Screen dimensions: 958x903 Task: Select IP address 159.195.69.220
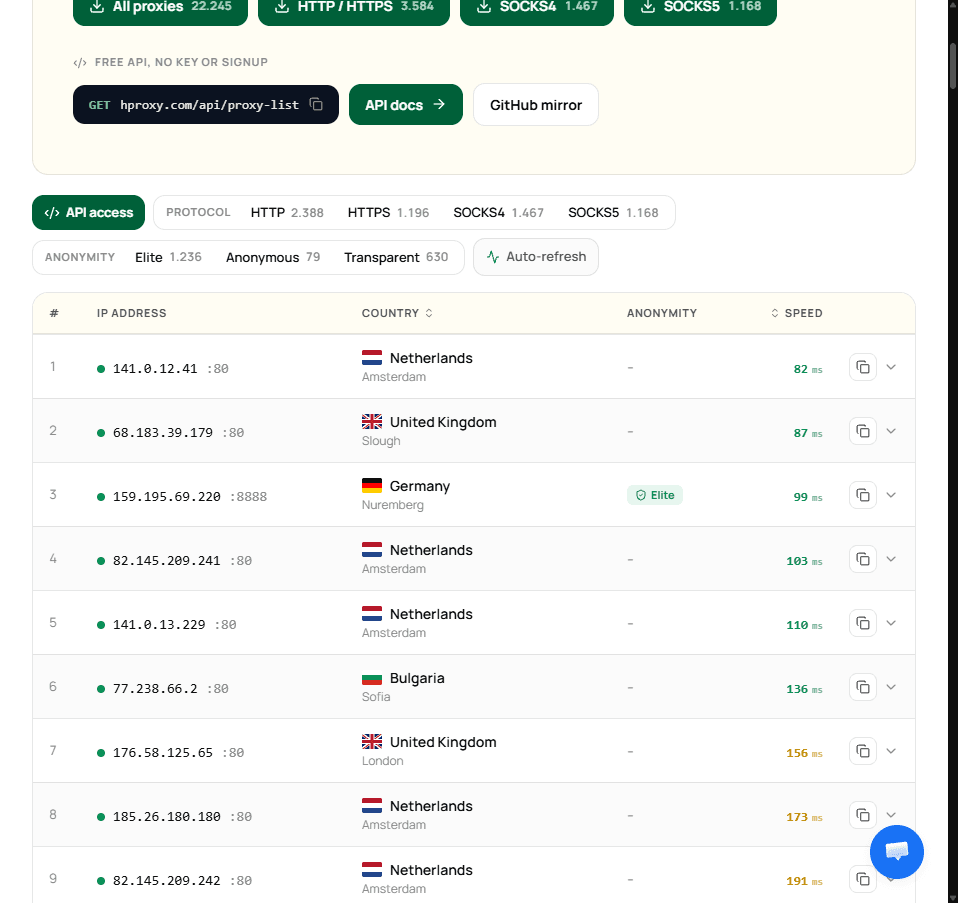[167, 497]
